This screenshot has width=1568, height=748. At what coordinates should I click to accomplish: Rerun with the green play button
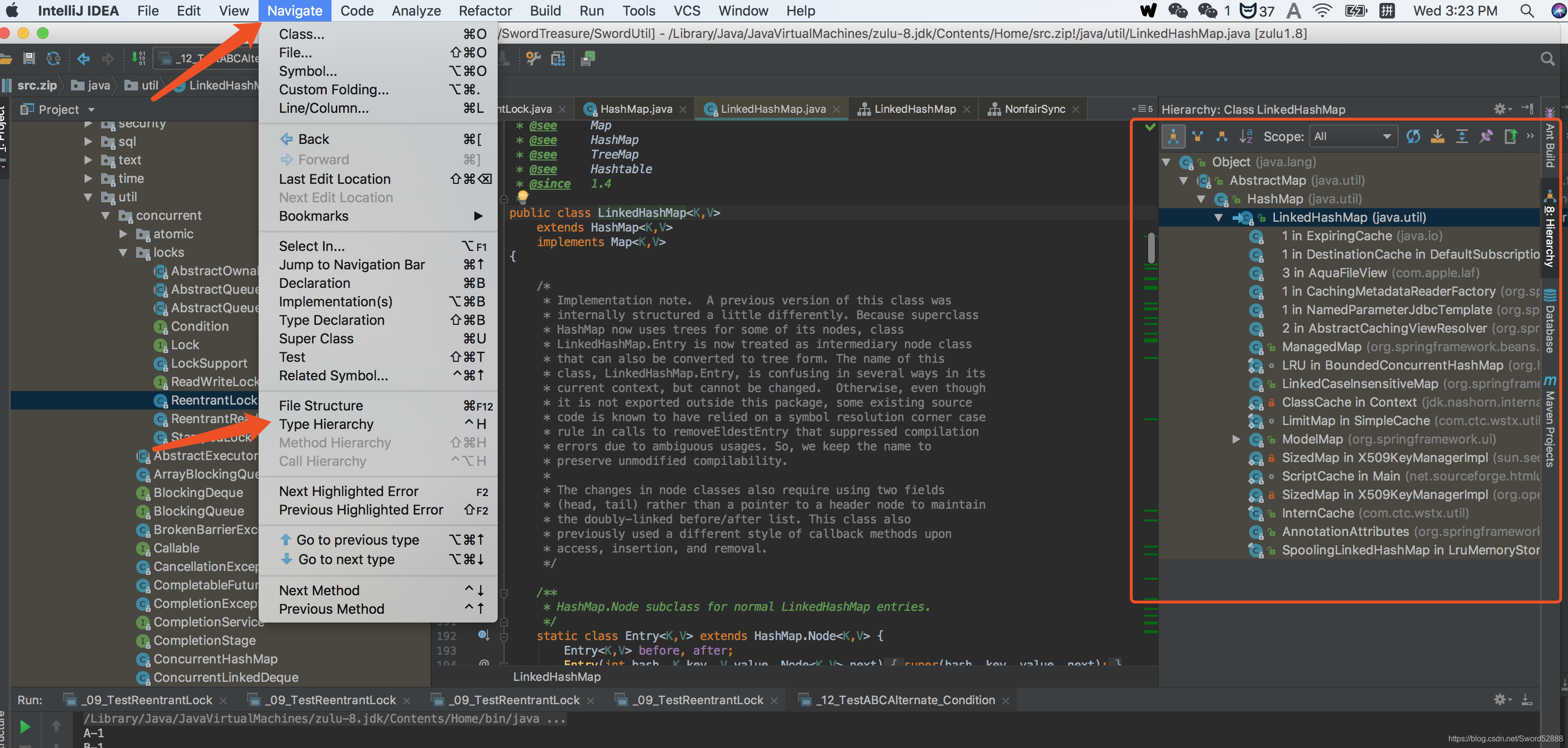[25, 726]
